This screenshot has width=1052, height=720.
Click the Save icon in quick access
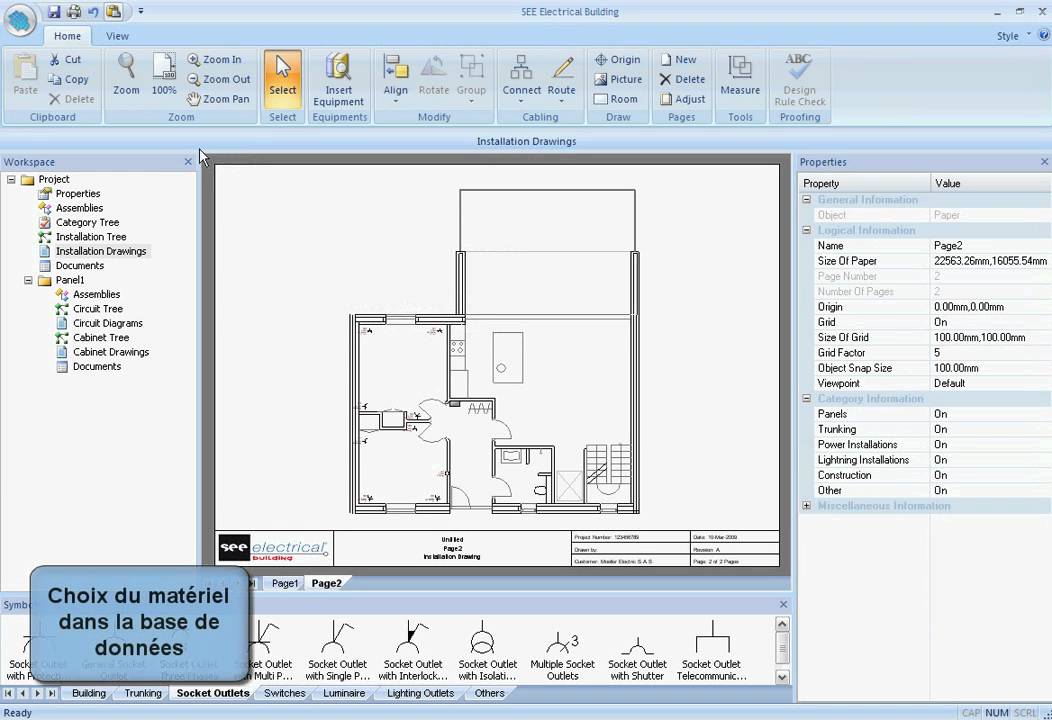pos(54,11)
